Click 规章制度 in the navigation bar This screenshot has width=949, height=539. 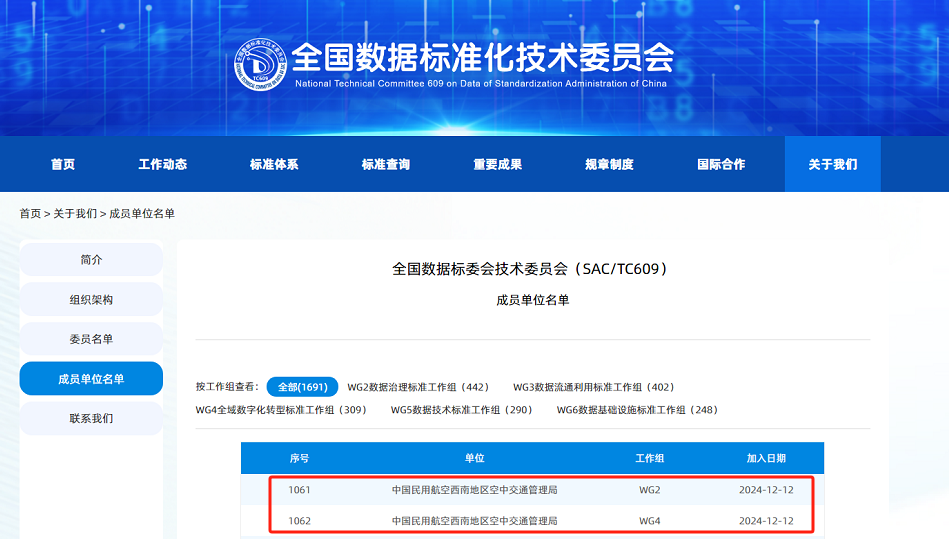coord(609,164)
